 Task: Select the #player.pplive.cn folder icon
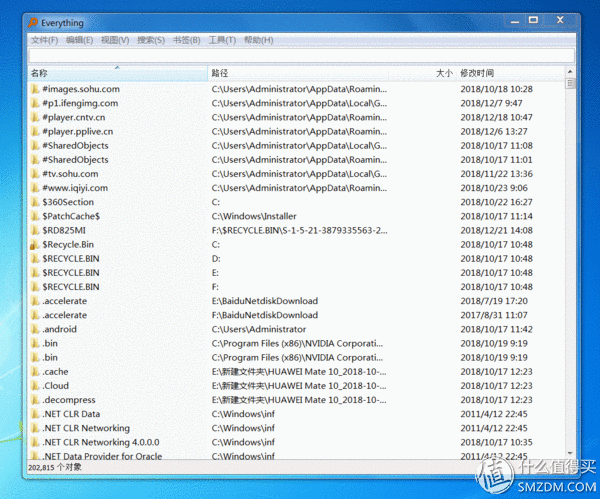tap(35, 132)
